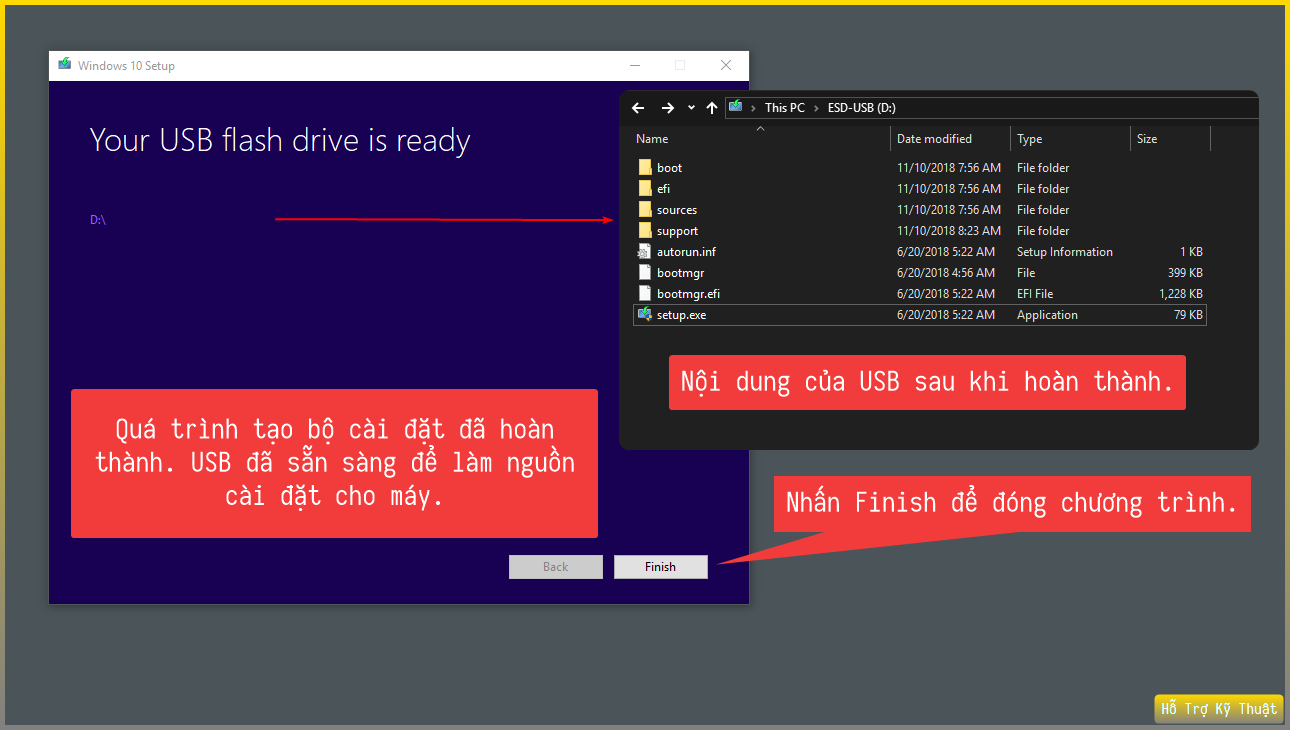The height and width of the screenshot is (730, 1290).
Task: Click ESD-USB (D:) in the breadcrumb
Action: [862, 108]
